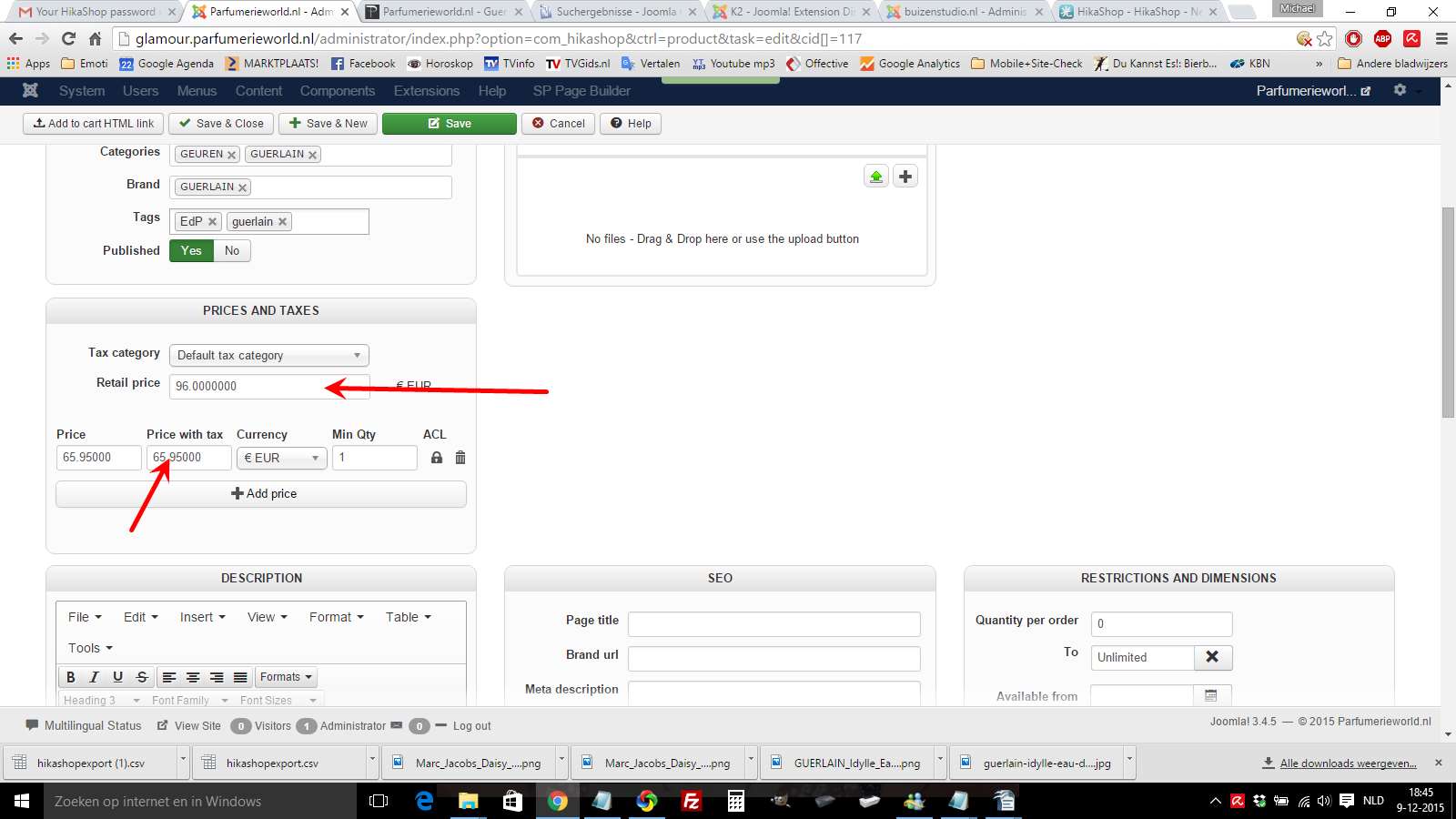The image size is (1456, 819).
Task: Remove the GEUREN category tag
Action: tap(231, 155)
